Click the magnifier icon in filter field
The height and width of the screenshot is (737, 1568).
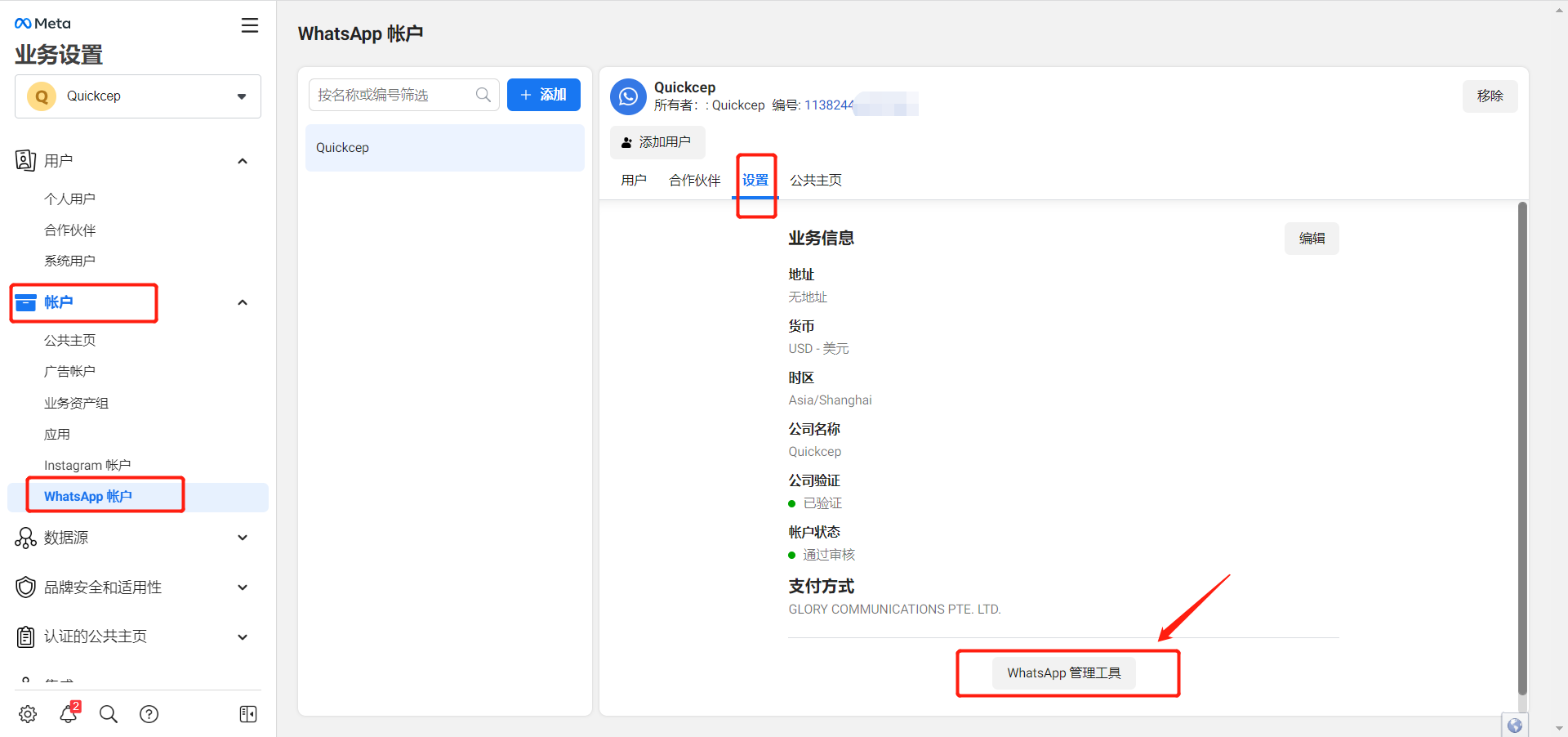[x=483, y=95]
